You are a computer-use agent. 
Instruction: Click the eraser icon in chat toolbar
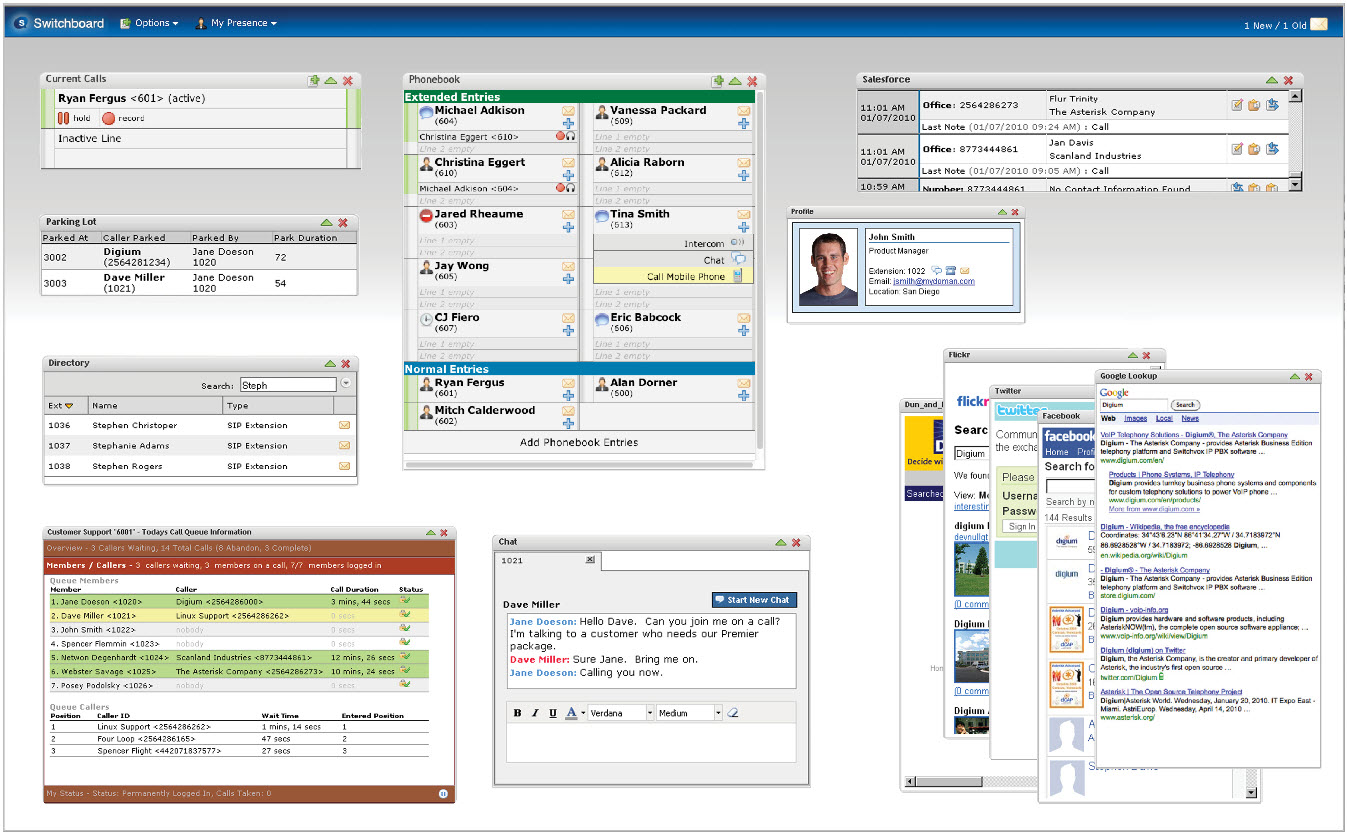(732, 713)
